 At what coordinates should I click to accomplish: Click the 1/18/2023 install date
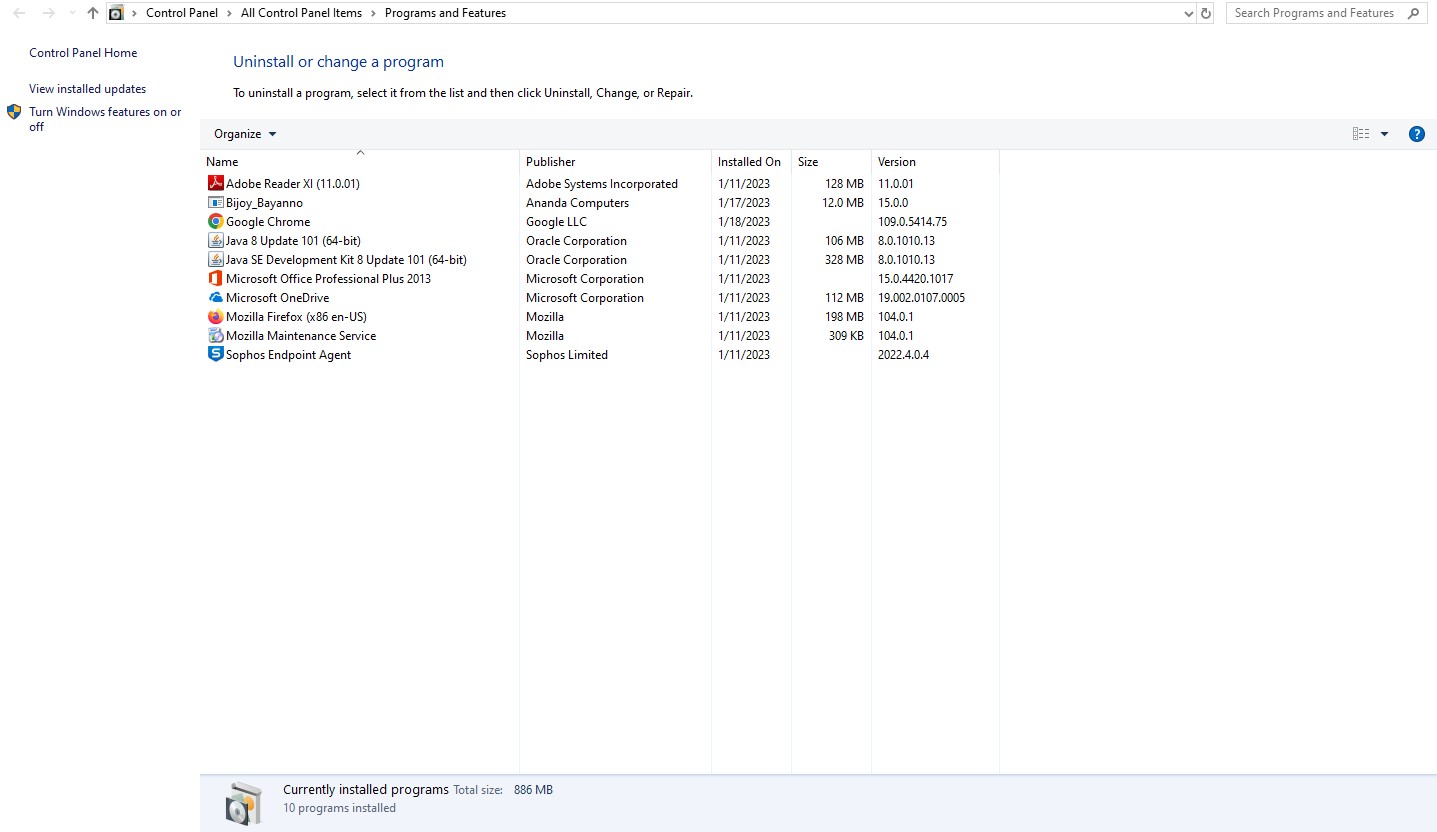(x=744, y=221)
